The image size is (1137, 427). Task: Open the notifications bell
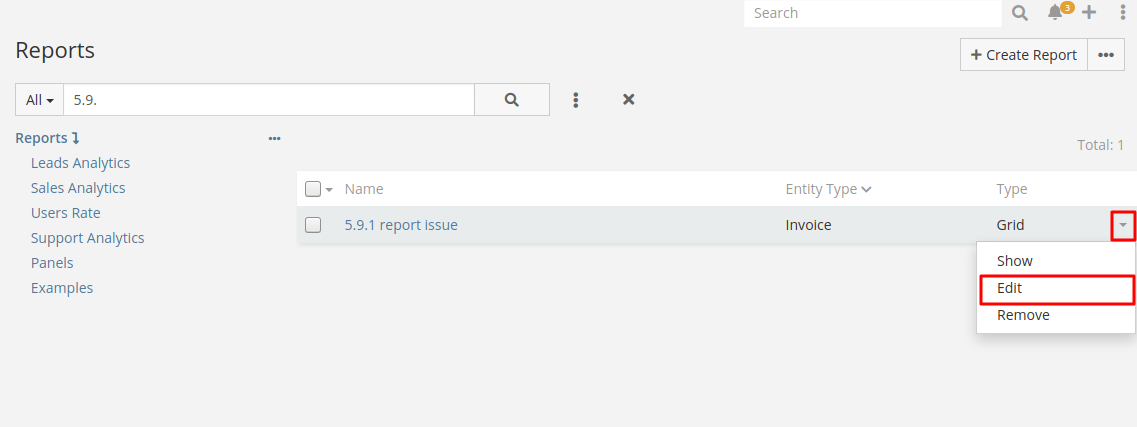(1055, 13)
